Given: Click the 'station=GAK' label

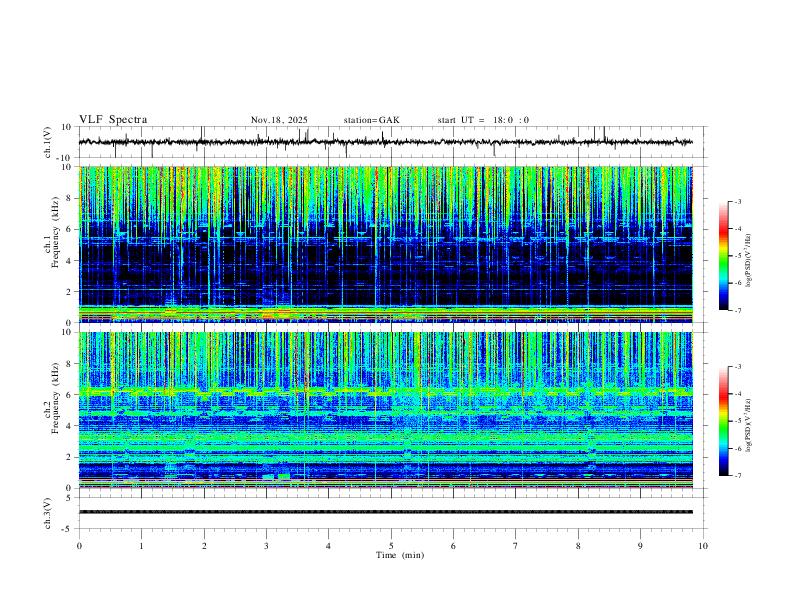Looking at the screenshot, I should tap(371, 120).
